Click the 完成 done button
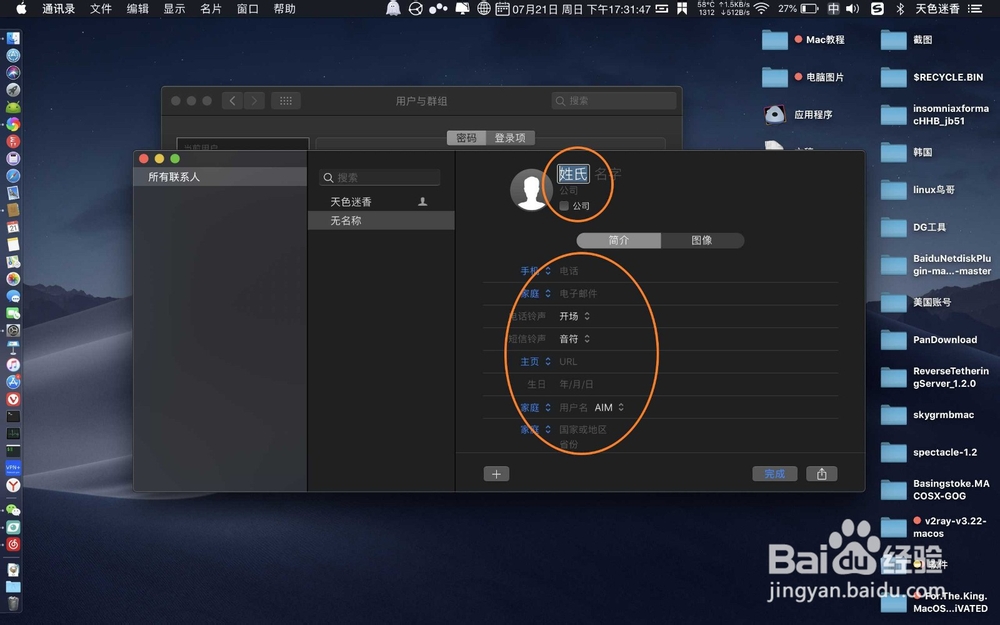Screen dimensions: 1000x625 click(774, 474)
